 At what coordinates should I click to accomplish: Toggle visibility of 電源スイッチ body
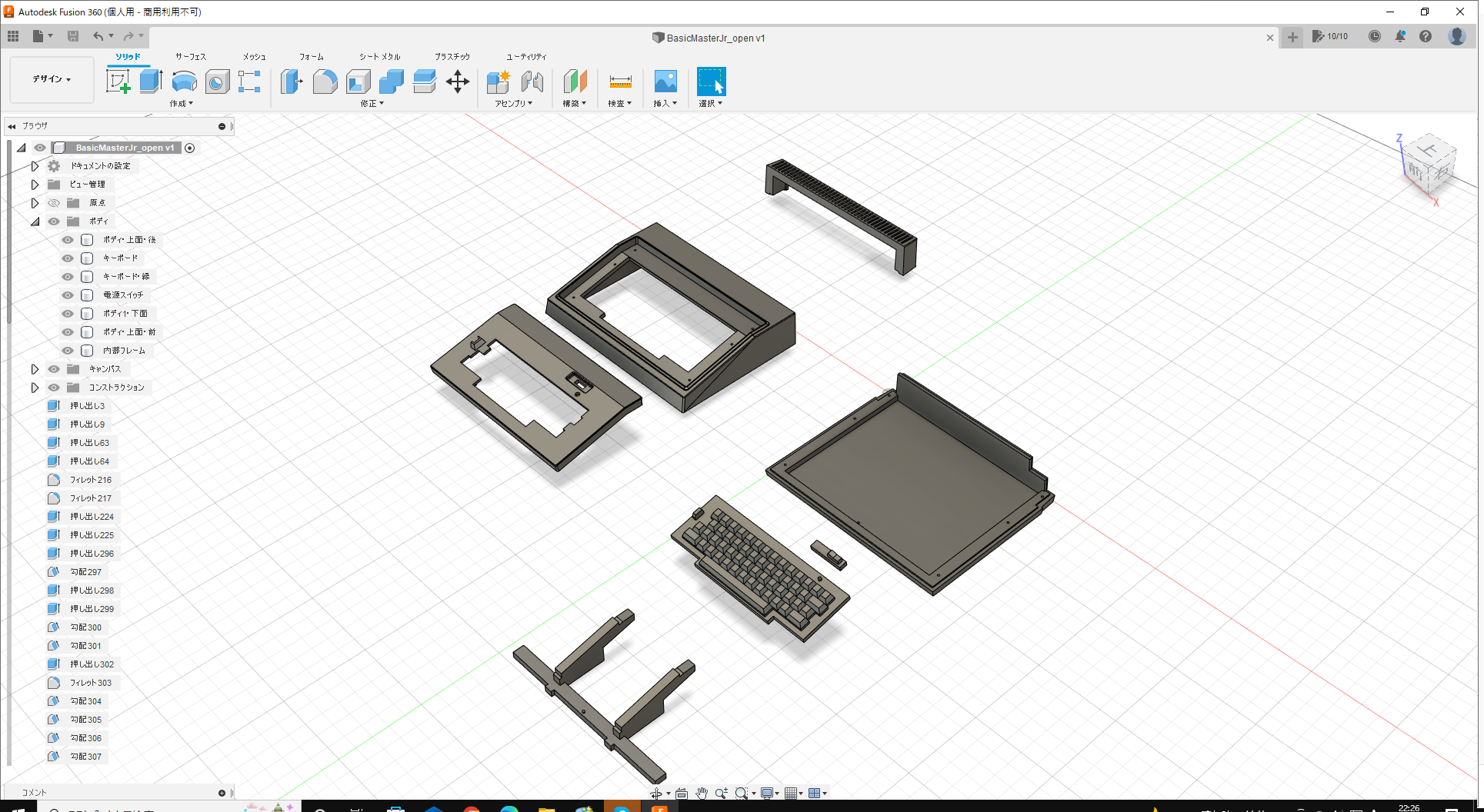[67, 295]
